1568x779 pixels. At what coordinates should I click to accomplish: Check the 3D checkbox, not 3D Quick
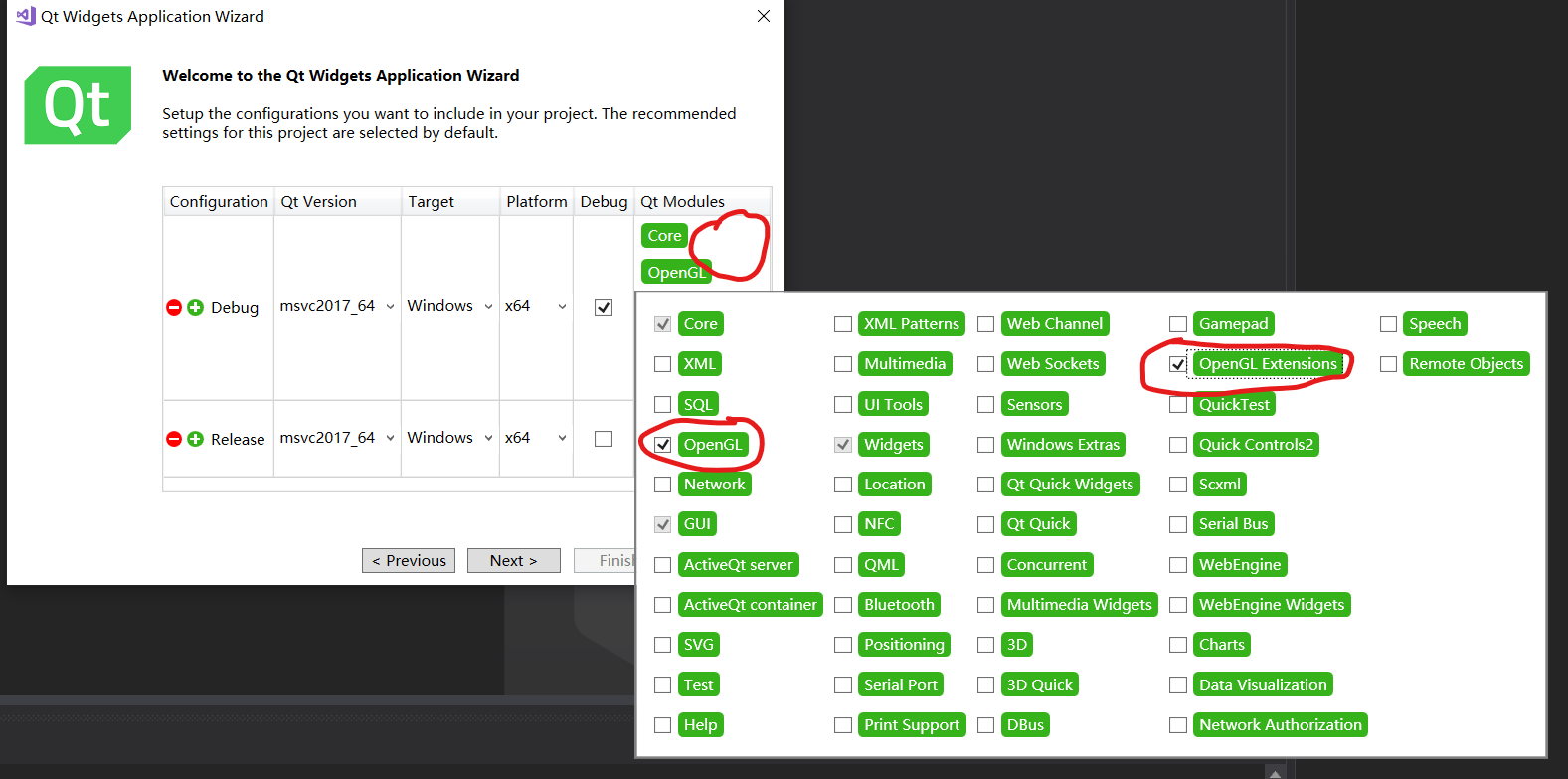(986, 645)
